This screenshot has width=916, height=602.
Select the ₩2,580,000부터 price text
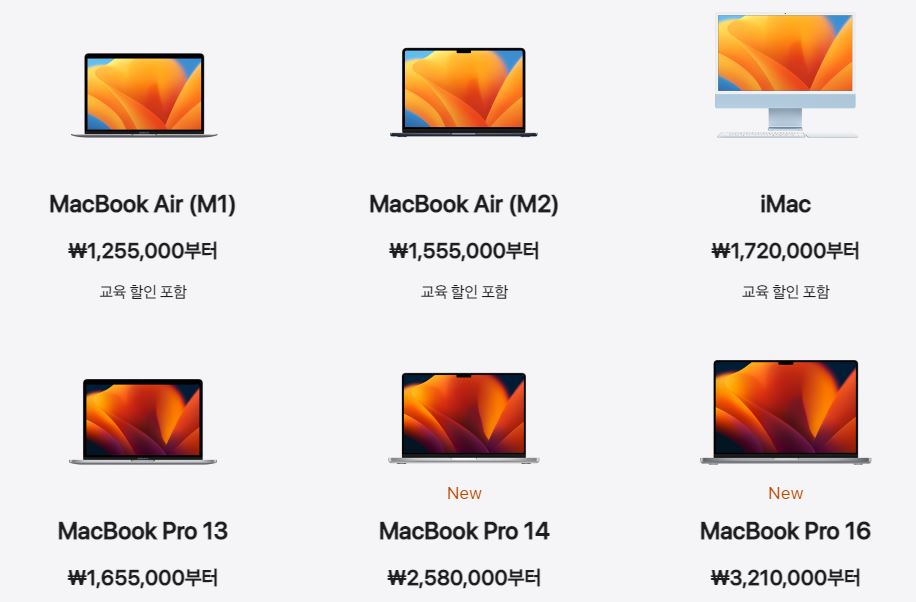[x=464, y=577]
